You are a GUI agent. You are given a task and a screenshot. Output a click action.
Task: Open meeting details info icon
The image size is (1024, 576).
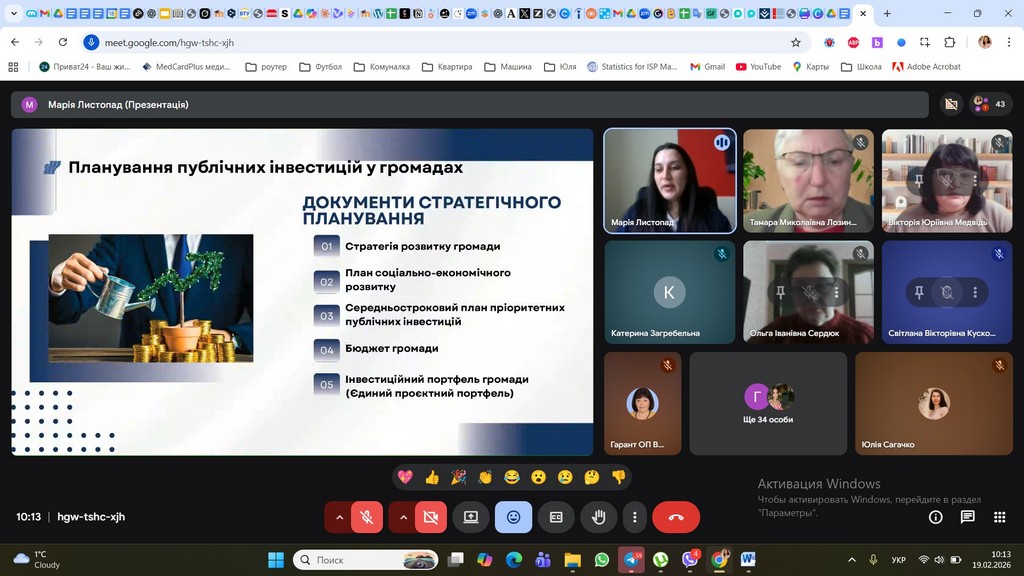tap(936, 517)
